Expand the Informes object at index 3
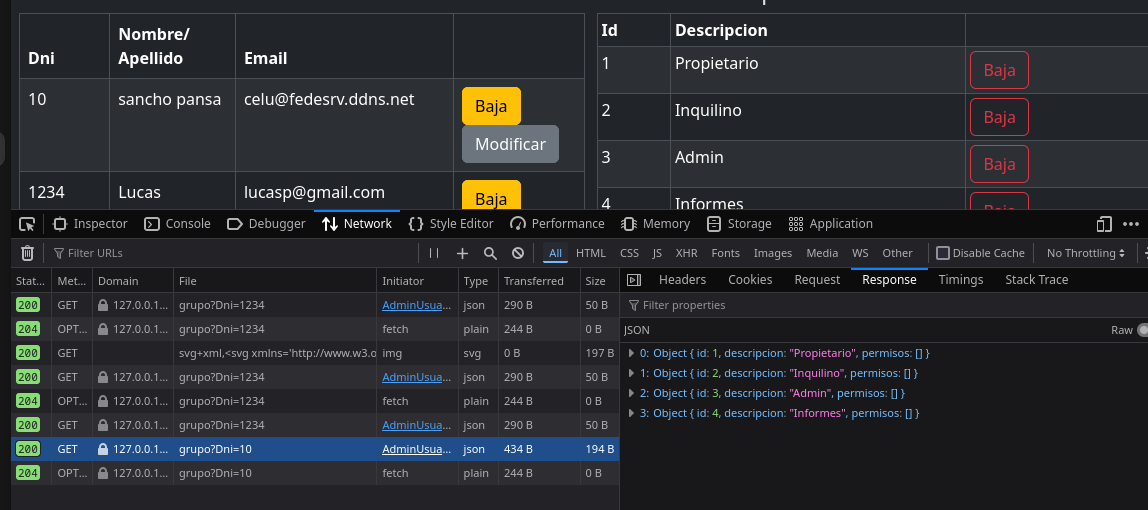This screenshot has height=510, width=1148. 631,413
